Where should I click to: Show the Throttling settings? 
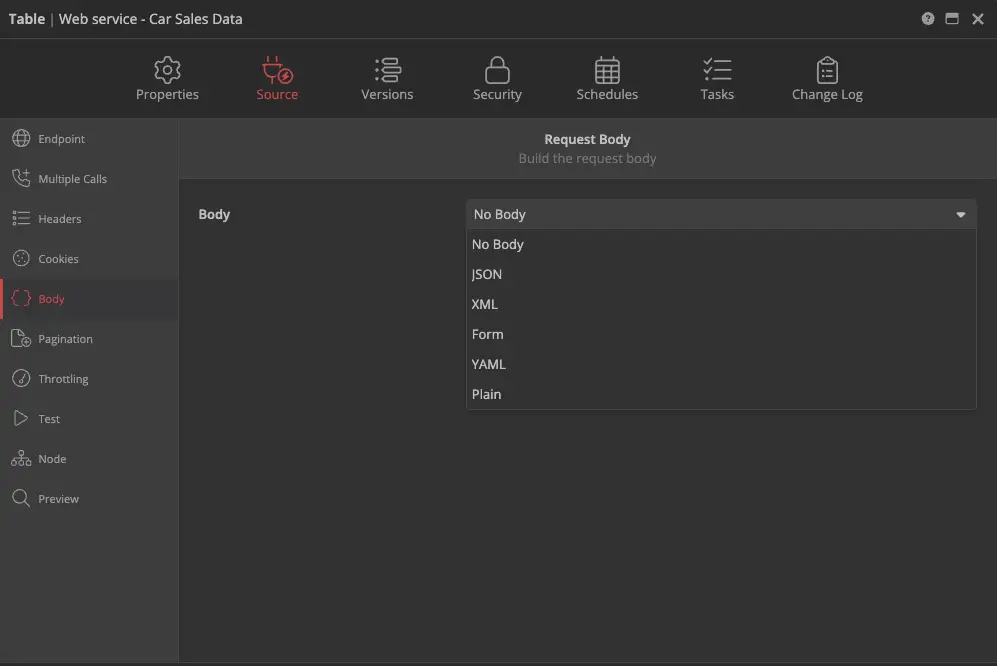(63, 379)
